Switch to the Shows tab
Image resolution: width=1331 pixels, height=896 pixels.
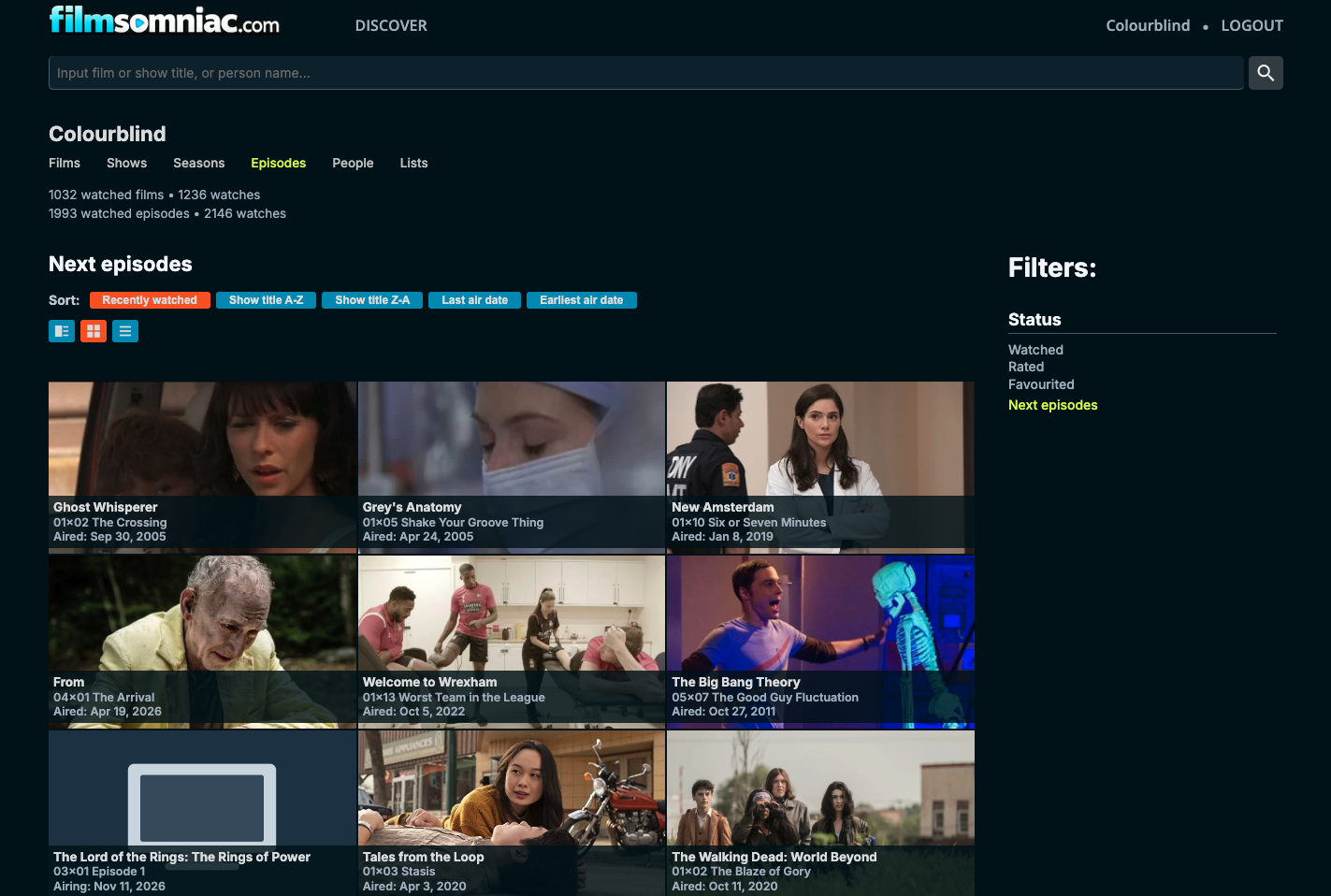point(126,163)
